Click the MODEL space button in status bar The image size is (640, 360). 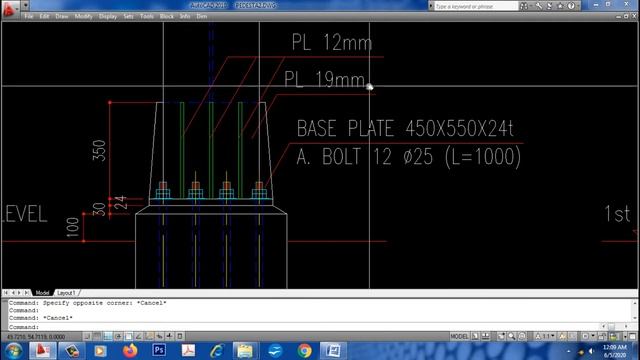click(459, 336)
